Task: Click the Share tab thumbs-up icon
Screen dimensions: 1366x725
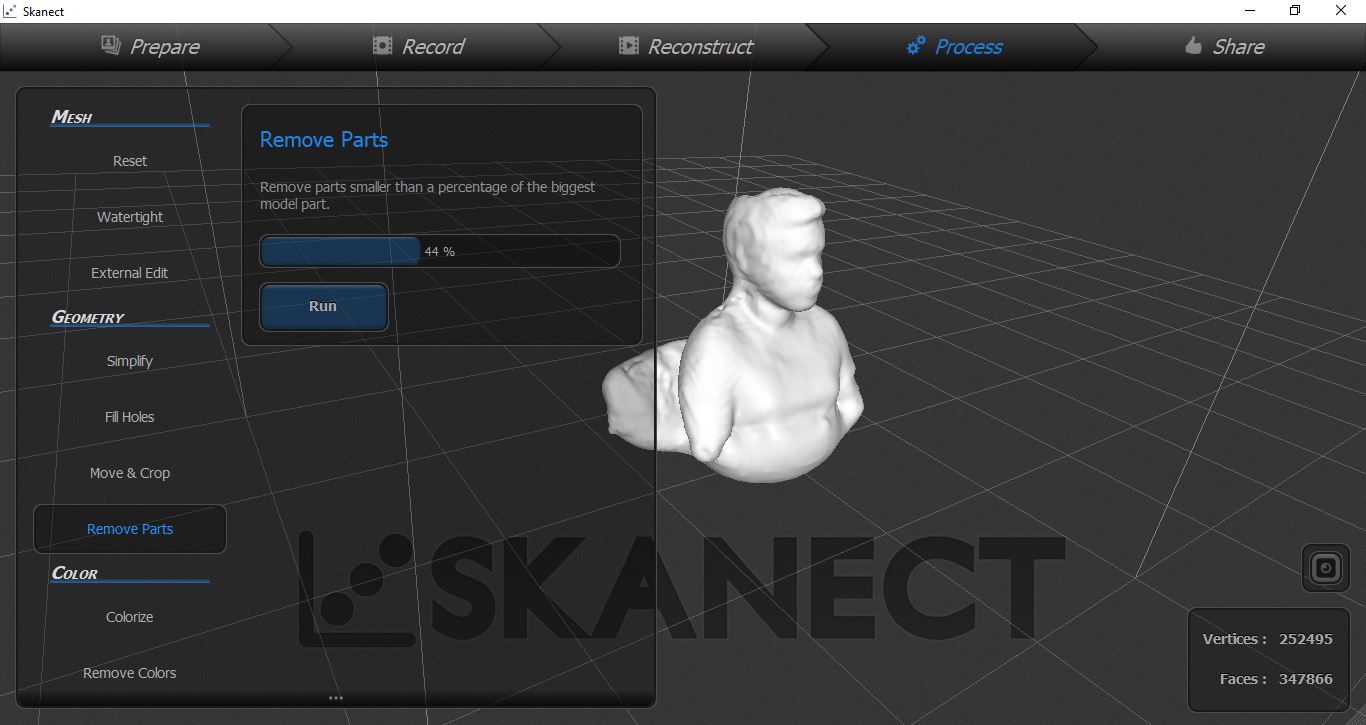Action: tap(1193, 45)
